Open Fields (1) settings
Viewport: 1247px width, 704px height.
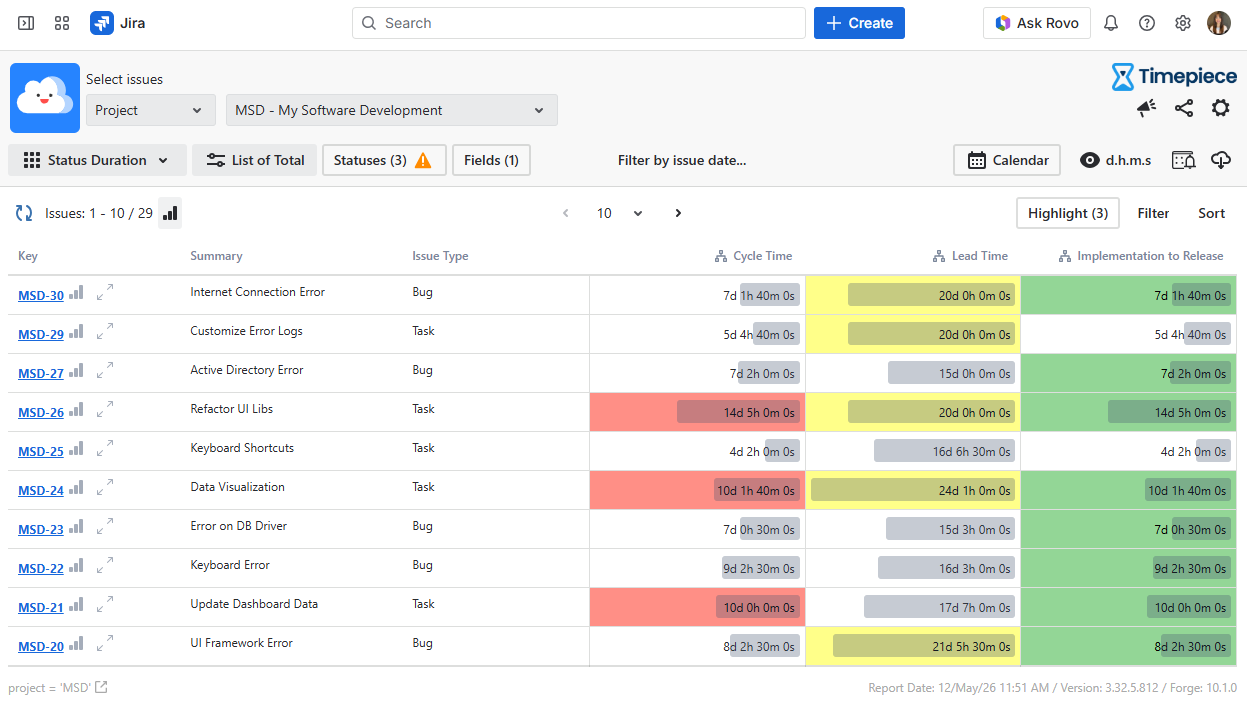click(491, 160)
